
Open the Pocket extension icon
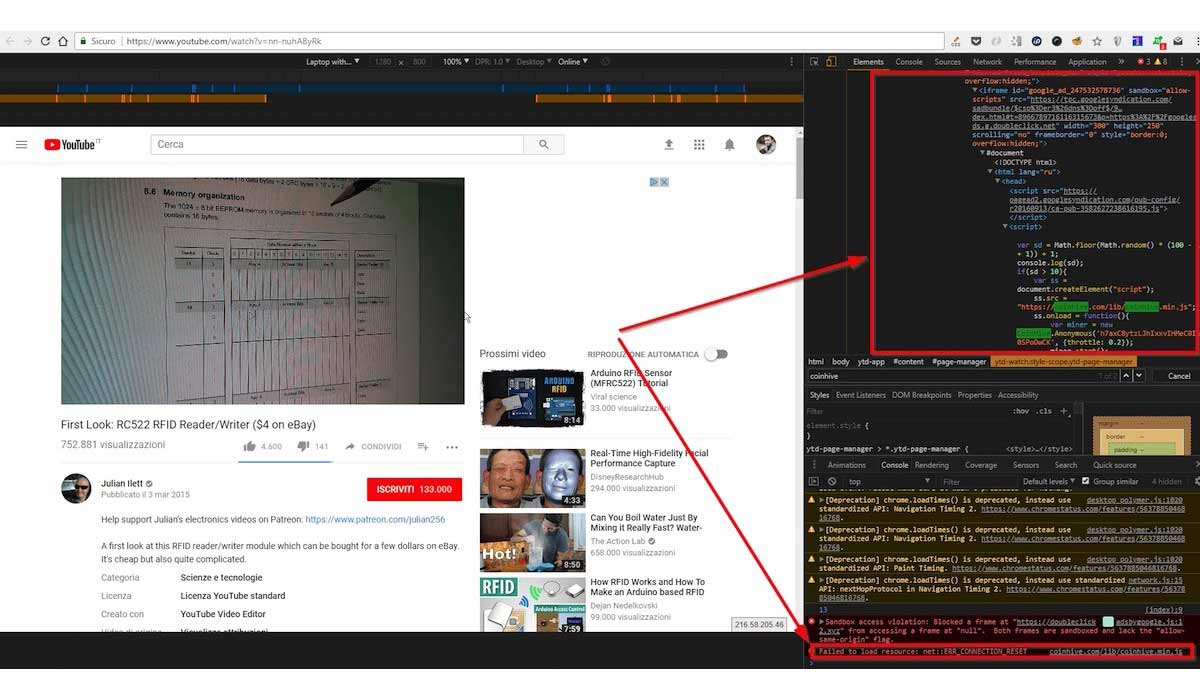(975, 42)
